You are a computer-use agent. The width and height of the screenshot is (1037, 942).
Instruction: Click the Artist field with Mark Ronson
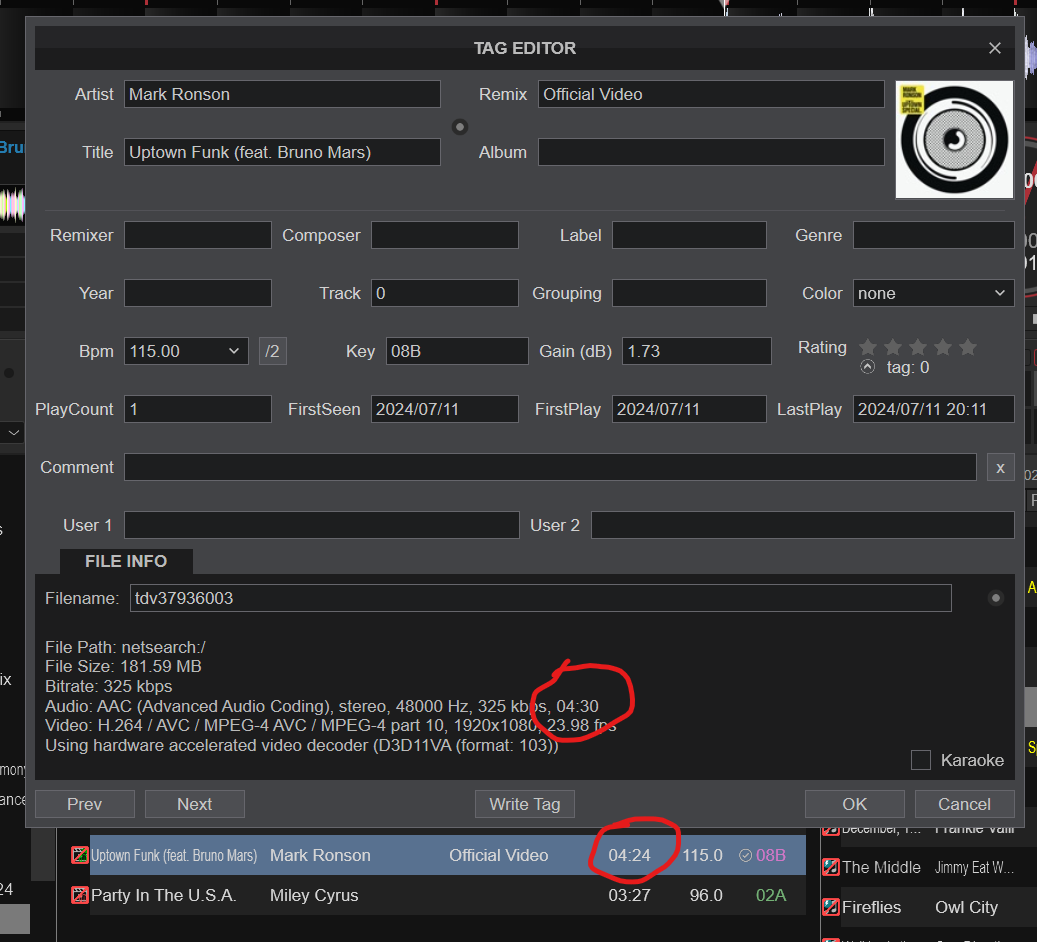282,94
